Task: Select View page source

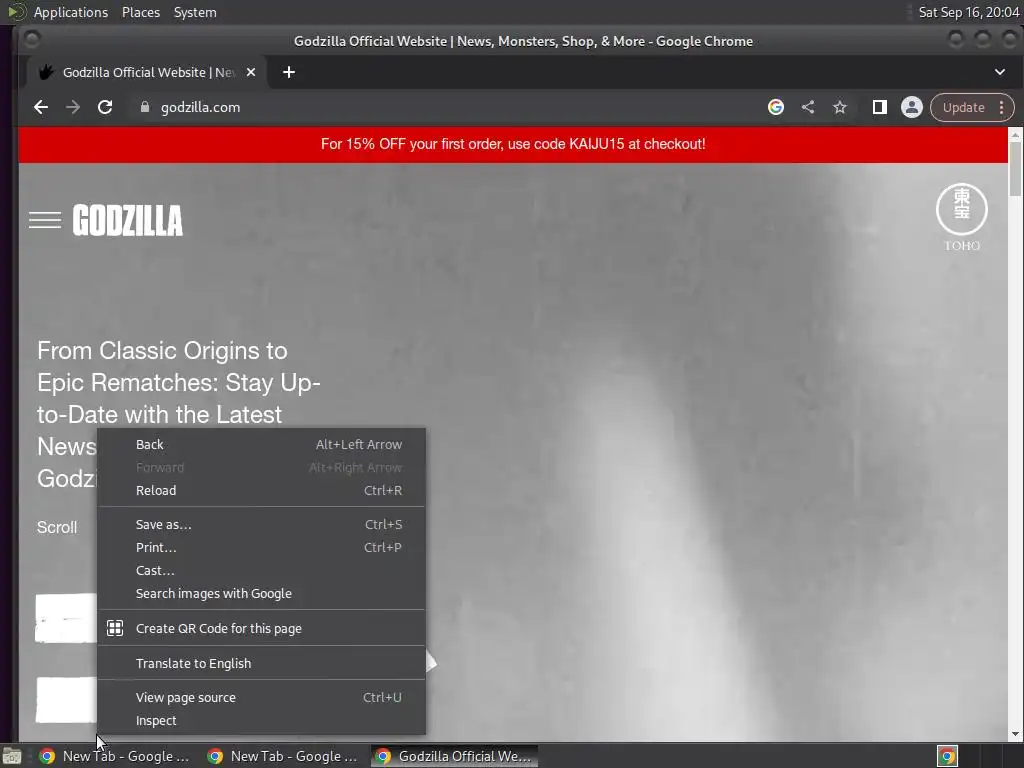Action: tap(261, 697)
